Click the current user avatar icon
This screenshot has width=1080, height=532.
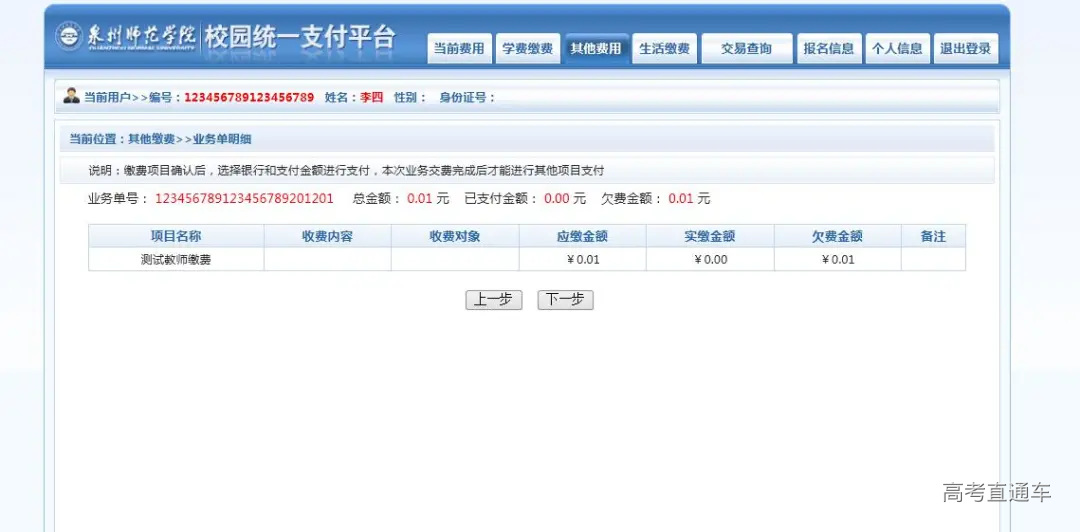72,96
